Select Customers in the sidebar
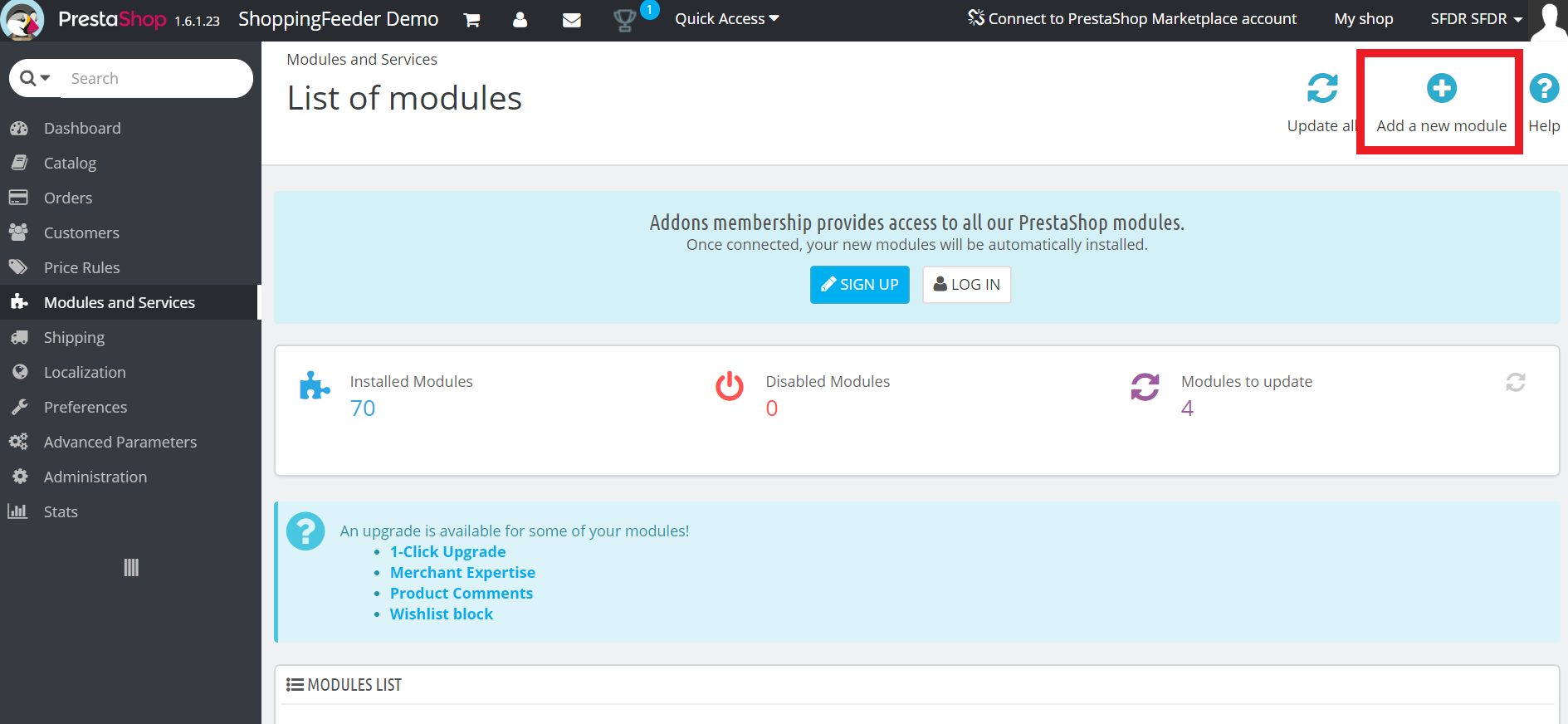 [130, 232]
